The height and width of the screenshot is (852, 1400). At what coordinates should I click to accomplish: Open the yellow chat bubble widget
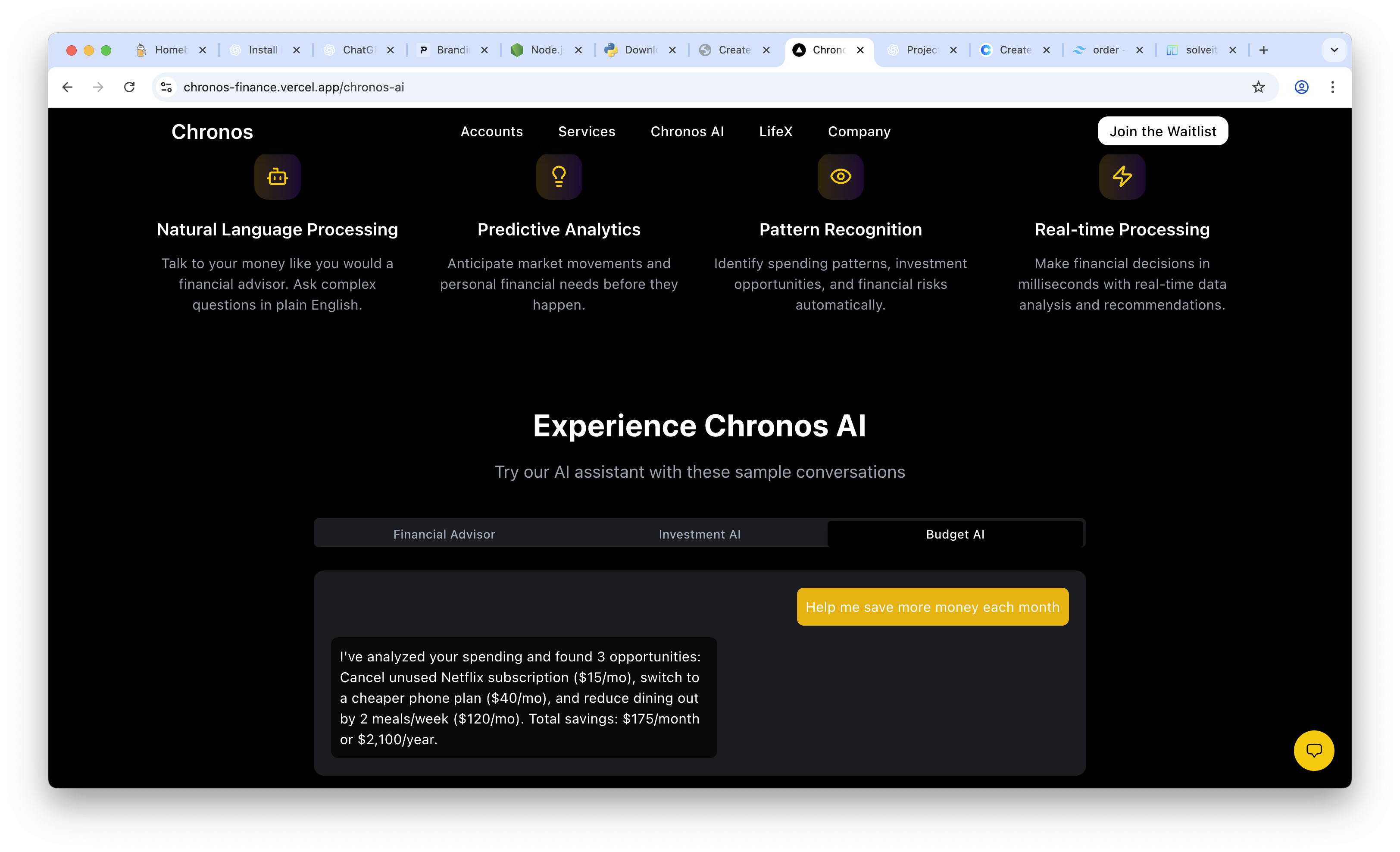click(1314, 750)
